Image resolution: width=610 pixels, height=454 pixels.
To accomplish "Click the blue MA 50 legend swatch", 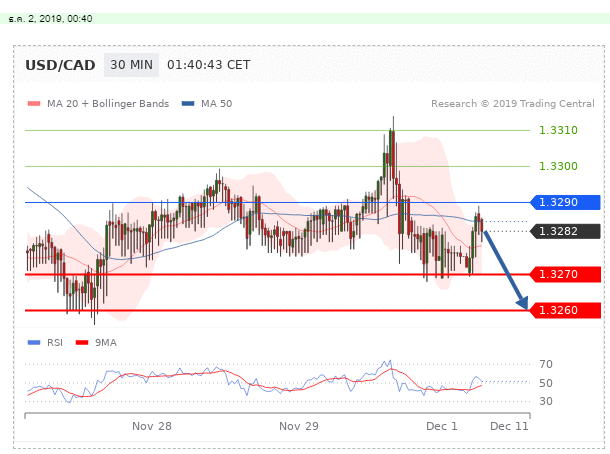I will (x=188, y=104).
